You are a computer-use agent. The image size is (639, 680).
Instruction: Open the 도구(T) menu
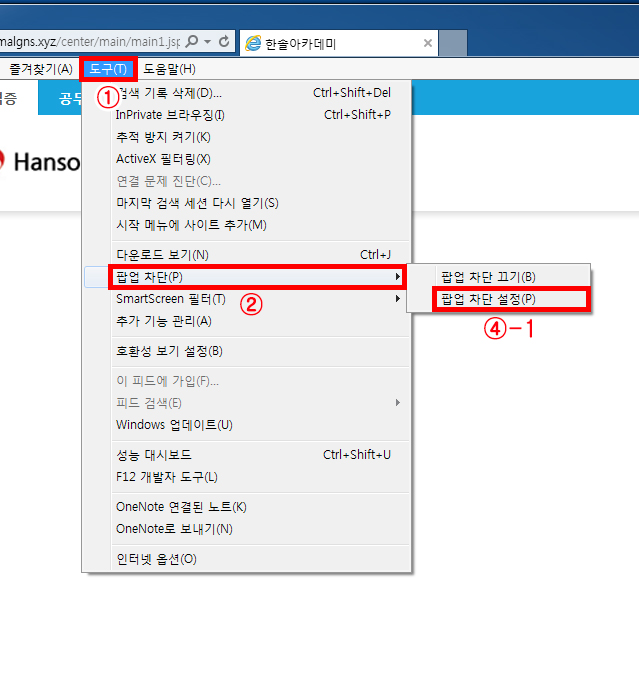point(108,69)
